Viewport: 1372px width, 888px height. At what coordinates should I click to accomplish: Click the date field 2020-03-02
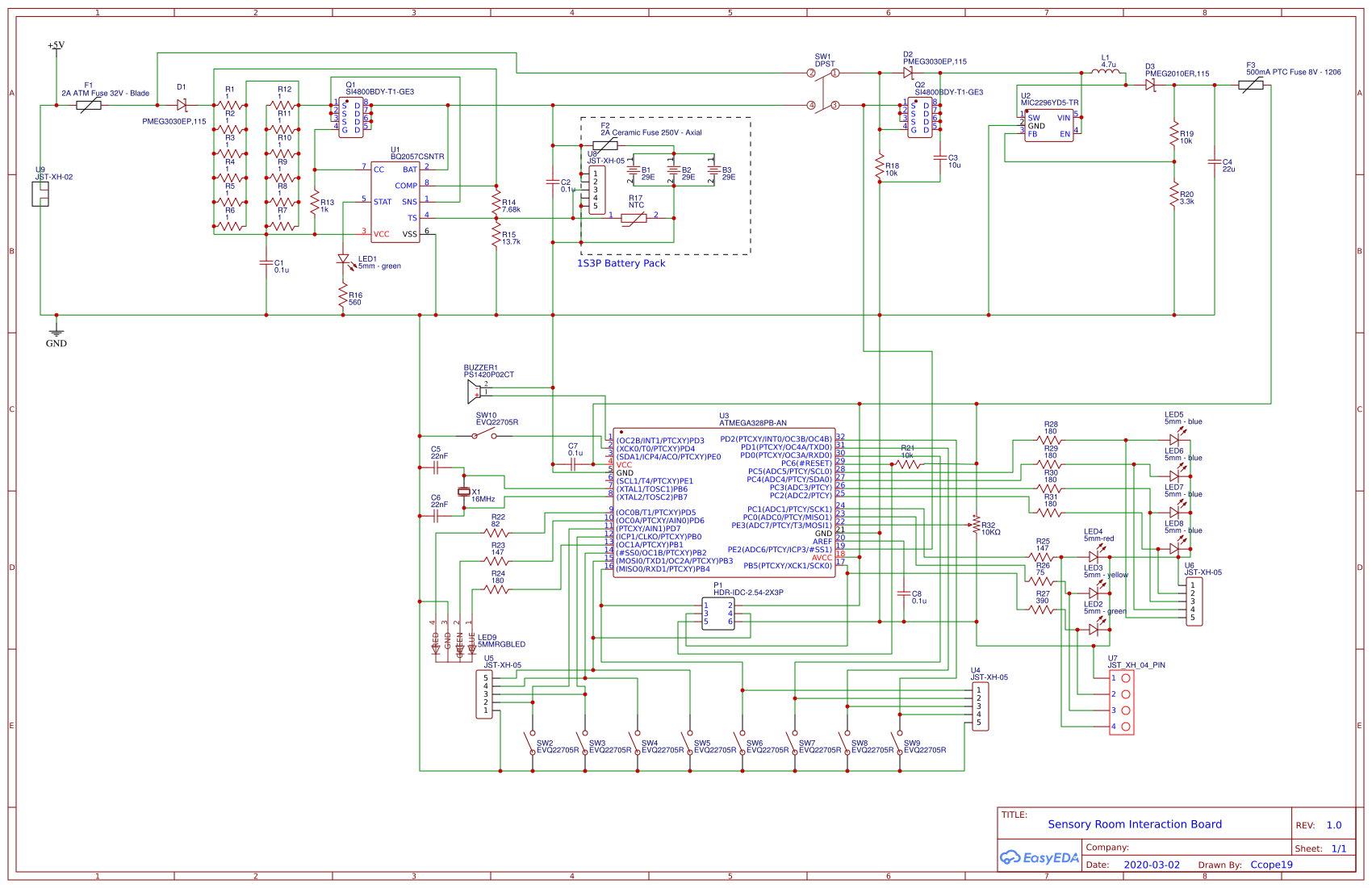point(1152,865)
